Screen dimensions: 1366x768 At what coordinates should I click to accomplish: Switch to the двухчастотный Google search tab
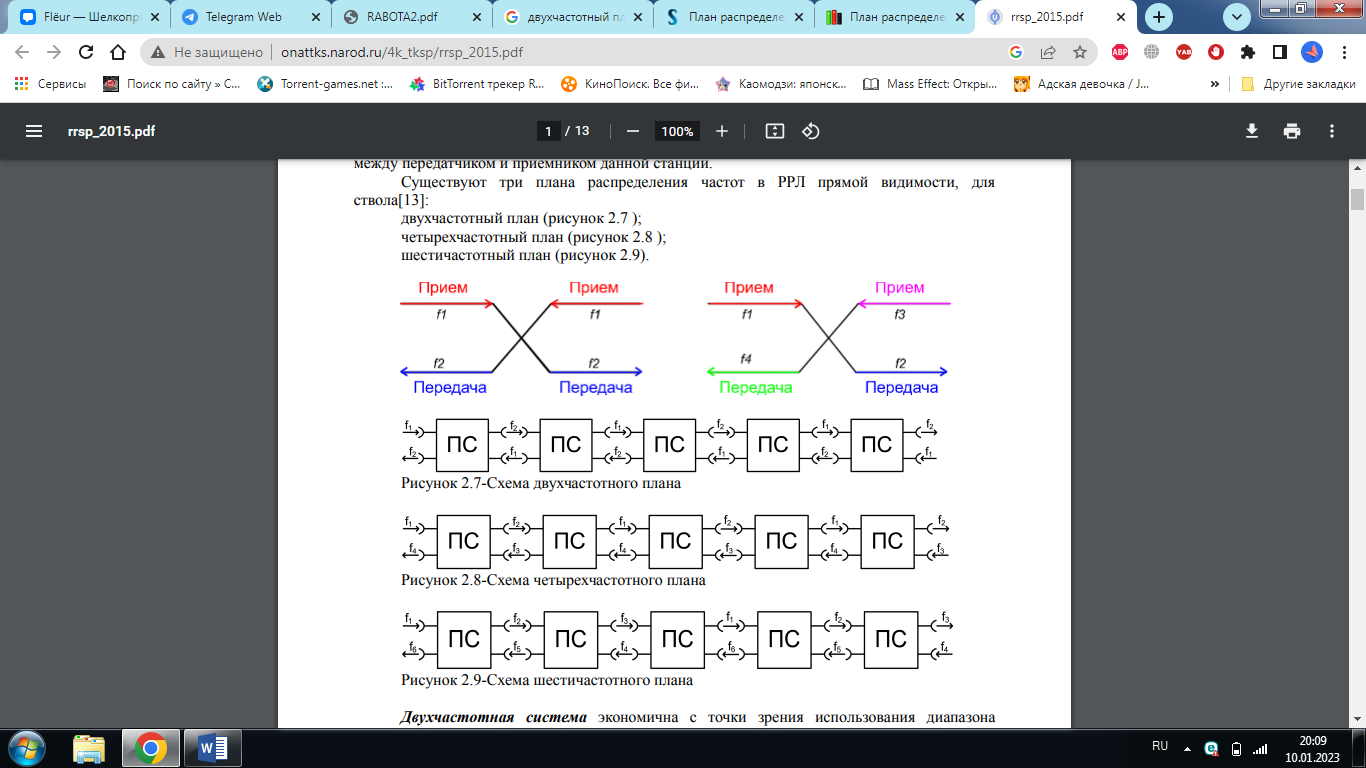tap(571, 17)
